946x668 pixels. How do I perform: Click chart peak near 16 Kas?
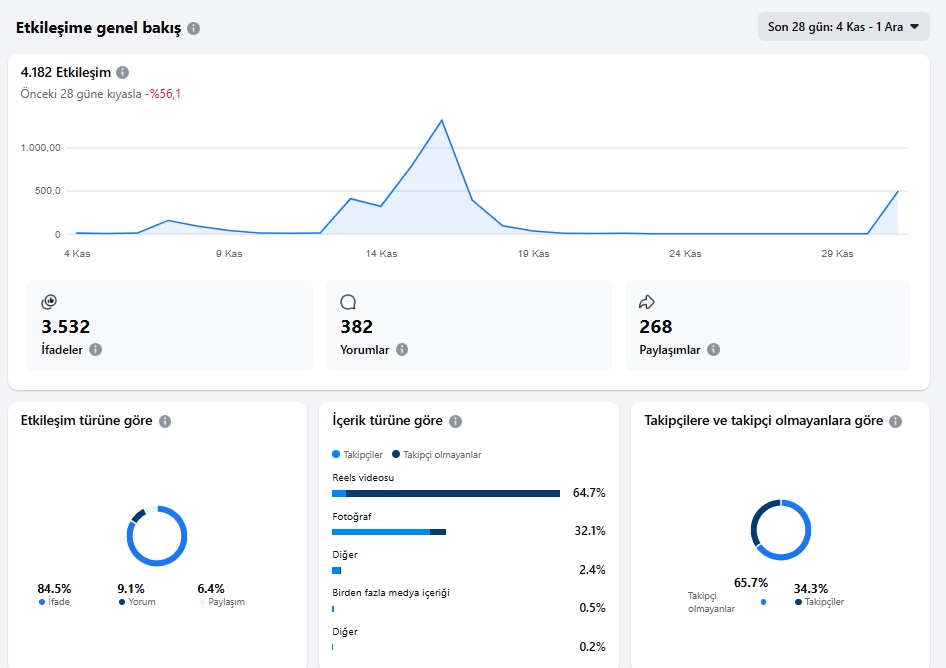[442, 120]
